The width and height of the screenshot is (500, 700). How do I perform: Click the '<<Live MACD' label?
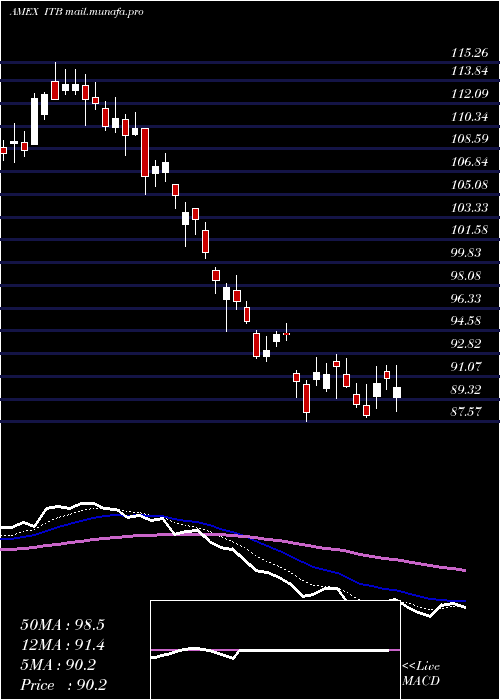(421, 674)
